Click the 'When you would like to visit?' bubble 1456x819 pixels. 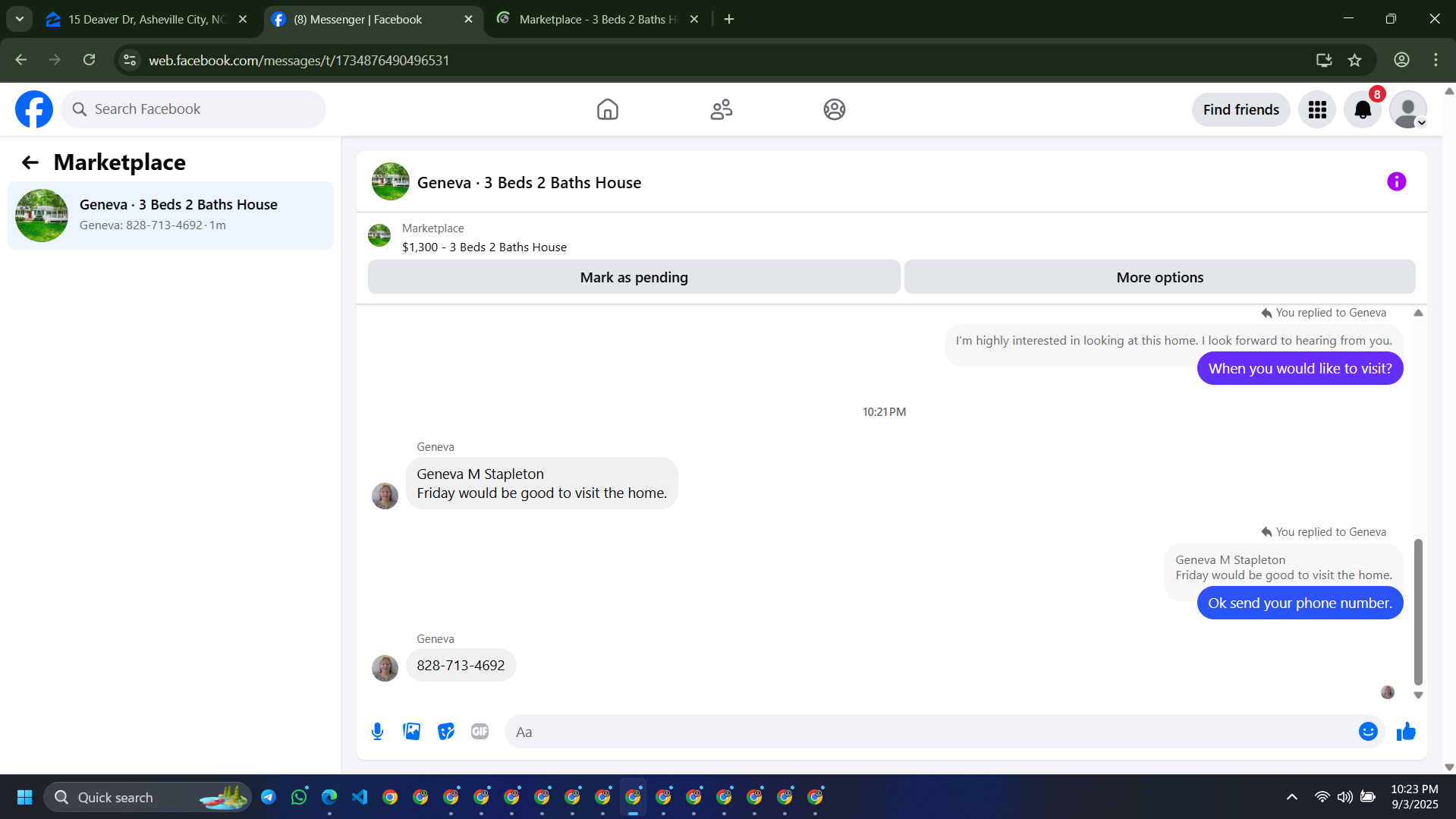tap(1300, 368)
